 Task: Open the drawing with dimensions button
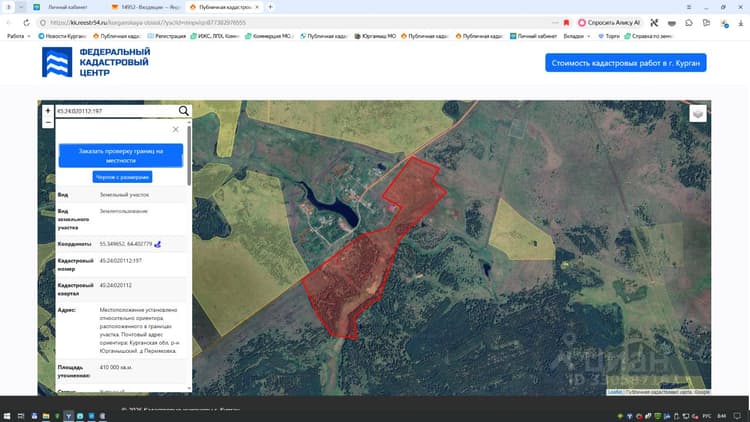point(122,177)
